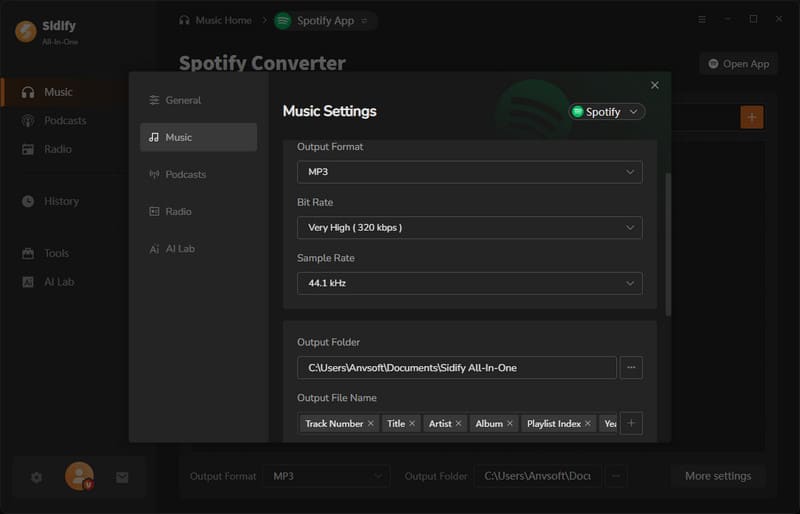This screenshot has height=514, width=800.
Task: Click the Music tab note icon
Action: [154, 137]
